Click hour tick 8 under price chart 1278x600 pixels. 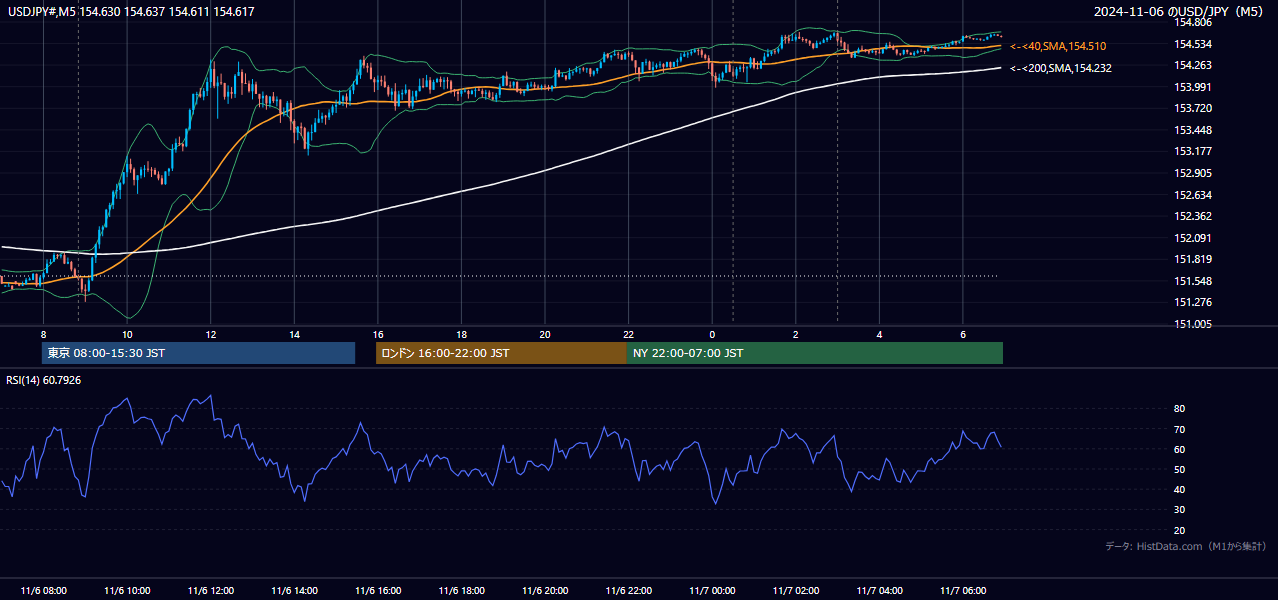(x=44, y=334)
